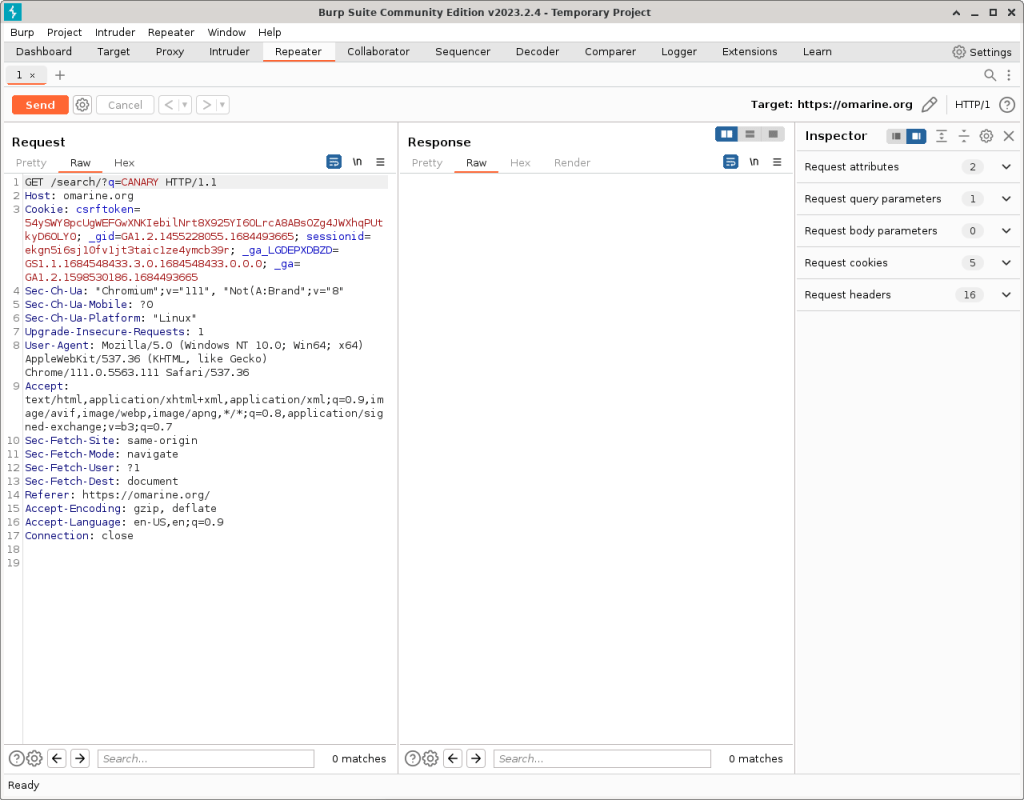
Task: Edit target with the pencil icon
Action: (929, 105)
